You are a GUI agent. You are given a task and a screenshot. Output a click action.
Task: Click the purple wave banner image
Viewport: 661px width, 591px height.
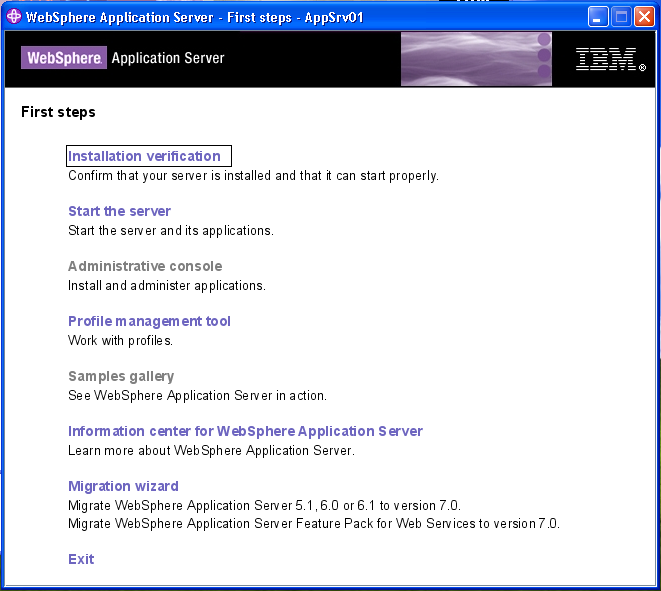point(476,59)
